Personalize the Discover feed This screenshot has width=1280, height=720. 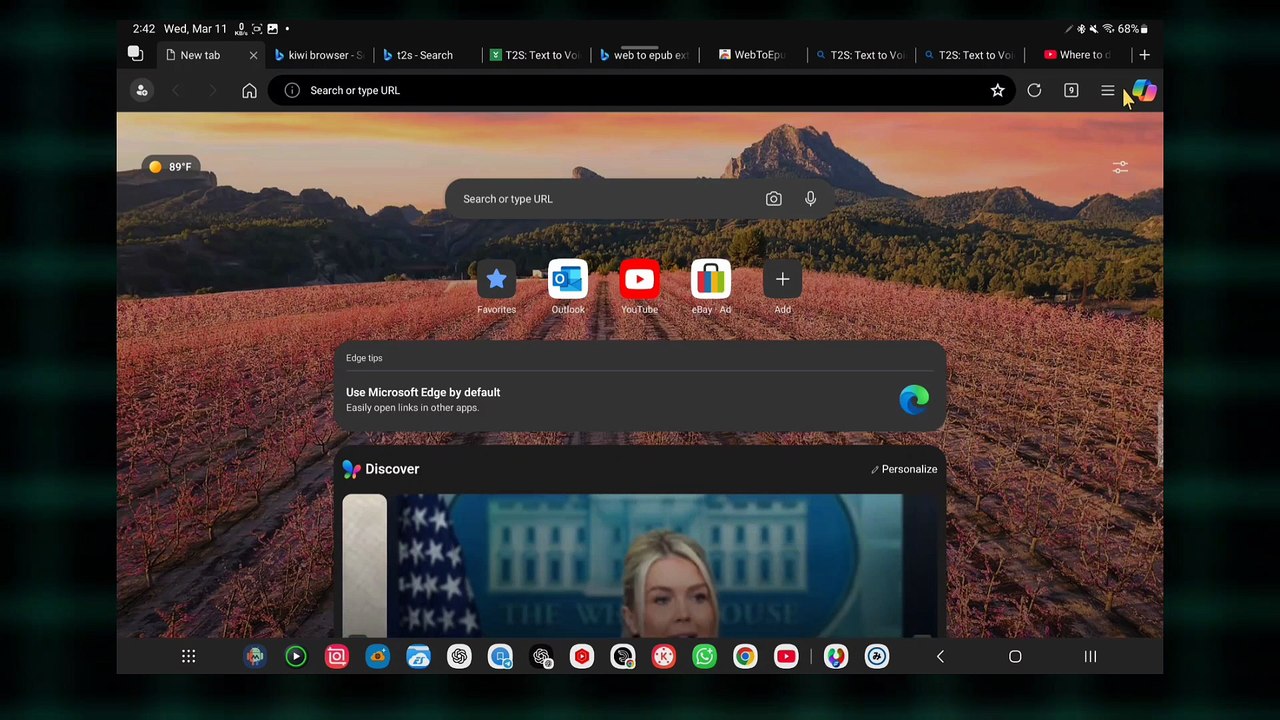904,469
